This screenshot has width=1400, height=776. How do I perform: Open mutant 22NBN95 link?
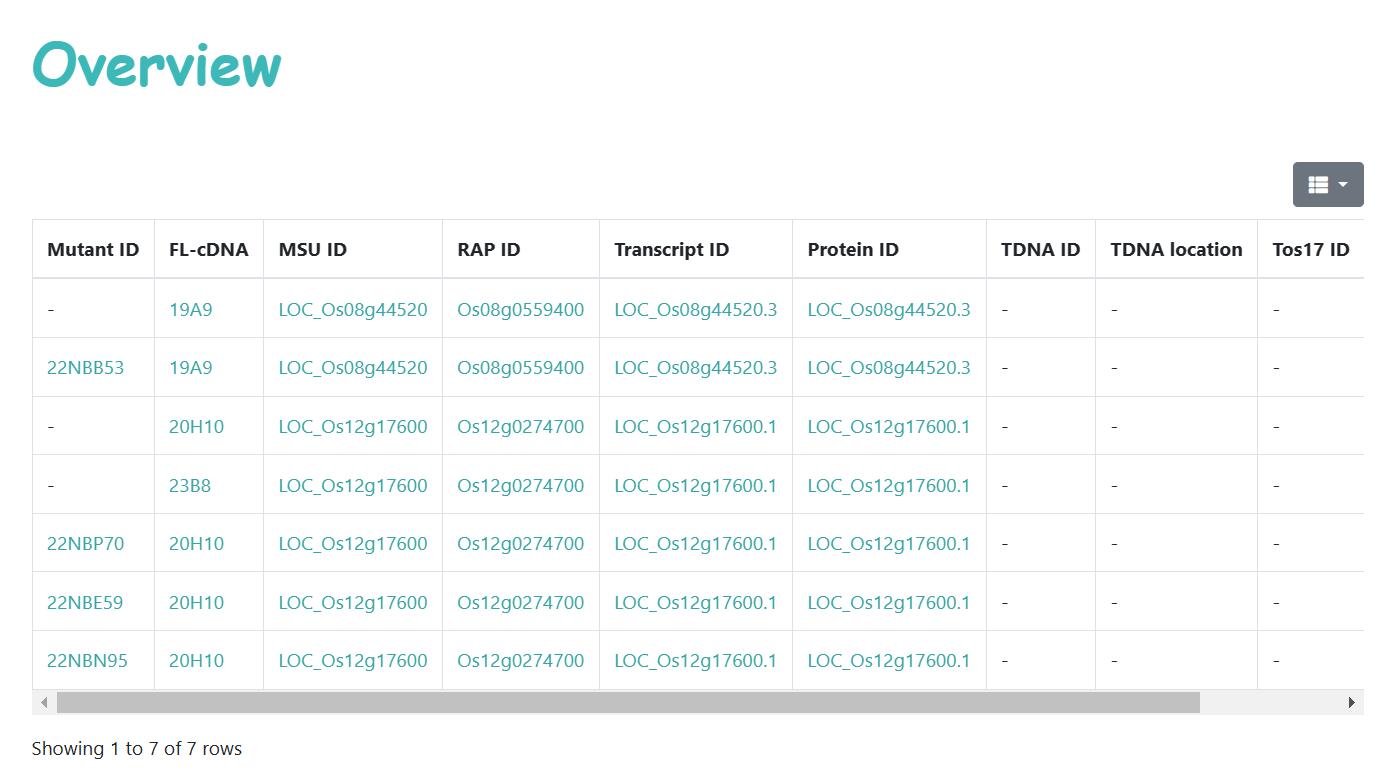coord(87,661)
